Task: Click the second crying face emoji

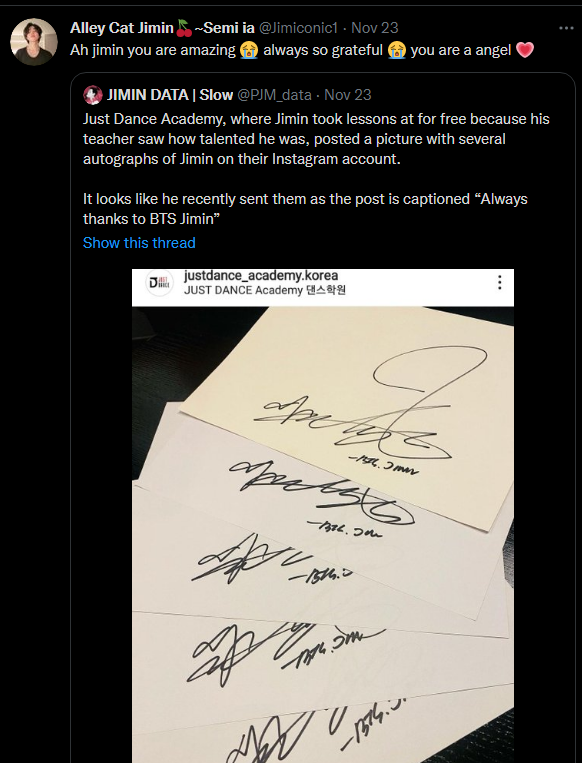Action: pos(397,50)
